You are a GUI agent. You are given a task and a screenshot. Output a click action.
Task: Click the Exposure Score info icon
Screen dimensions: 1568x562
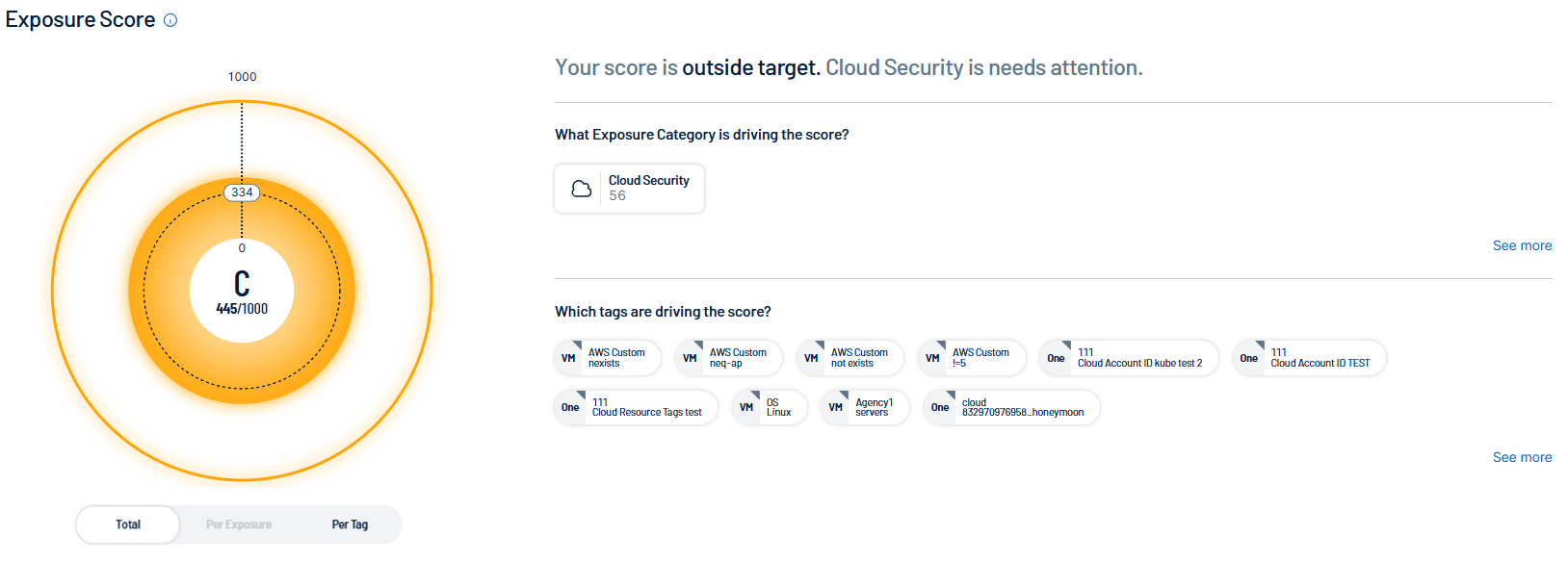pyautogui.click(x=170, y=20)
